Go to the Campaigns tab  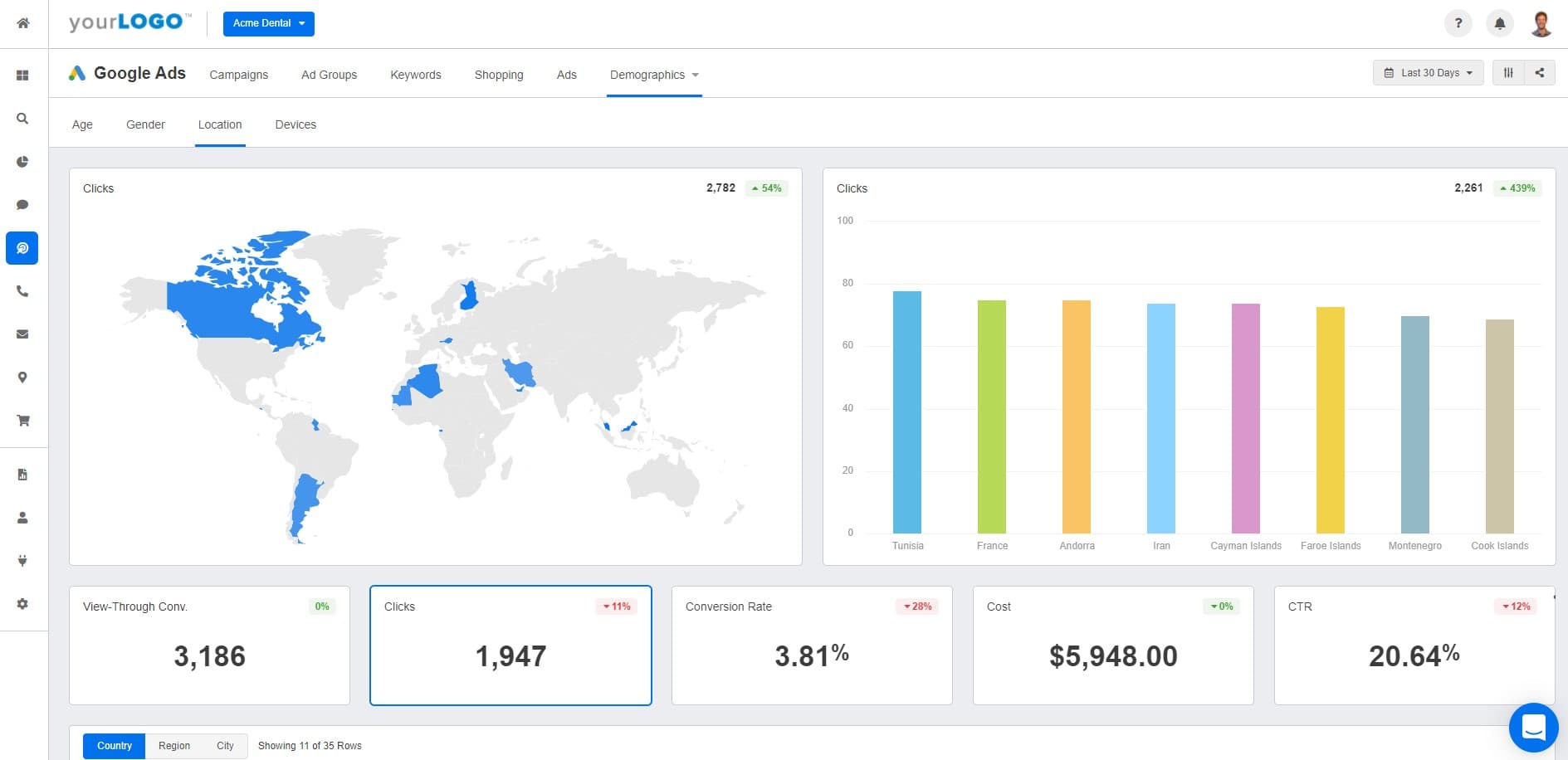click(238, 75)
